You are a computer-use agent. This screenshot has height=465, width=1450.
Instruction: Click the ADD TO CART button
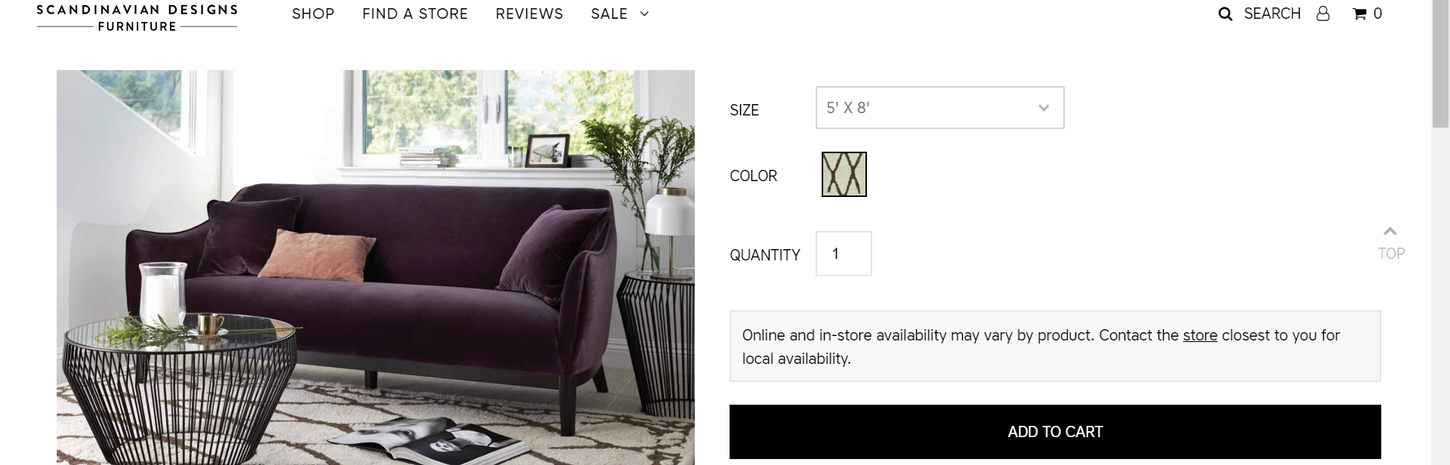pos(1055,432)
